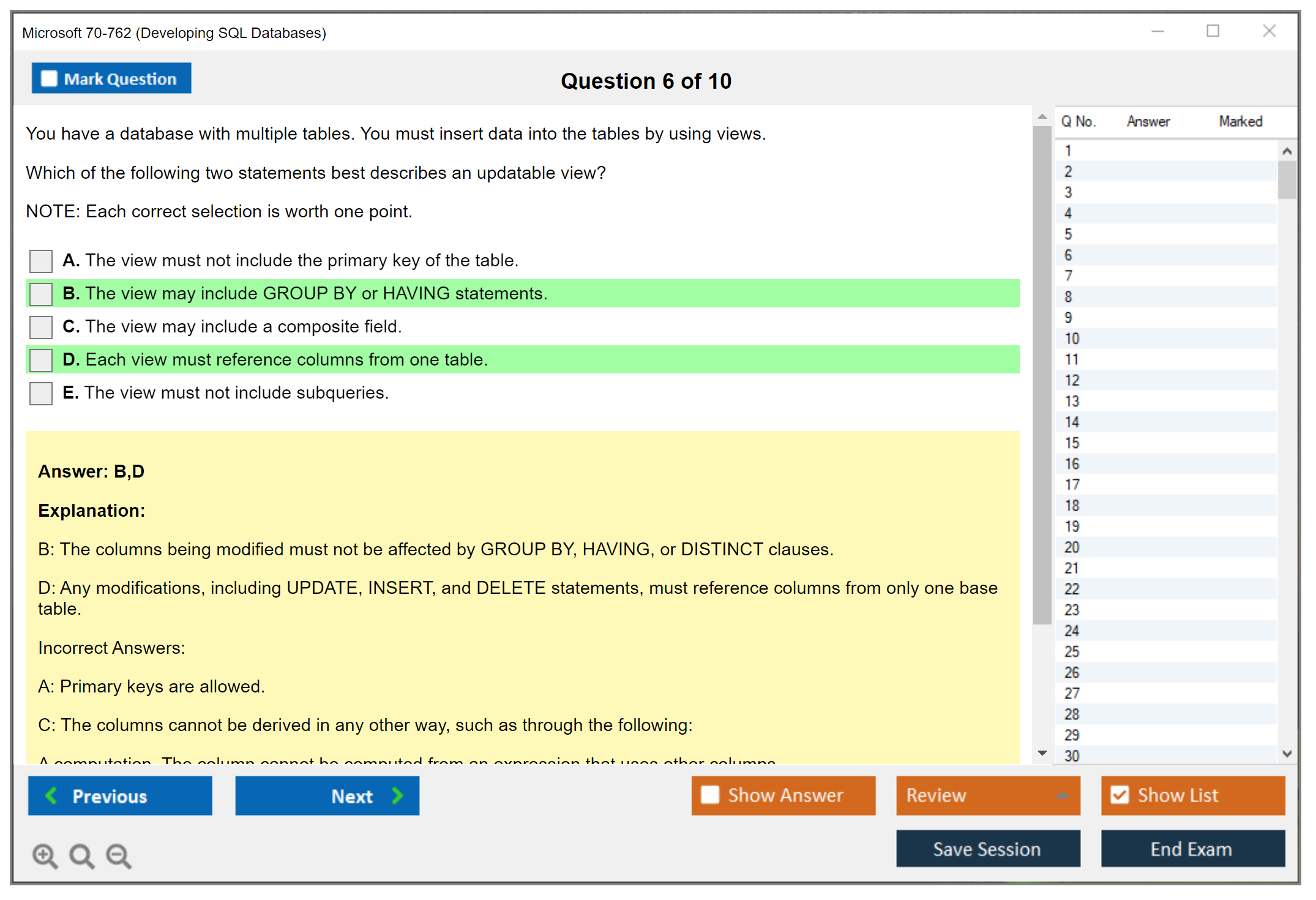Expand the Review dropdown arrow

(x=1062, y=795)
